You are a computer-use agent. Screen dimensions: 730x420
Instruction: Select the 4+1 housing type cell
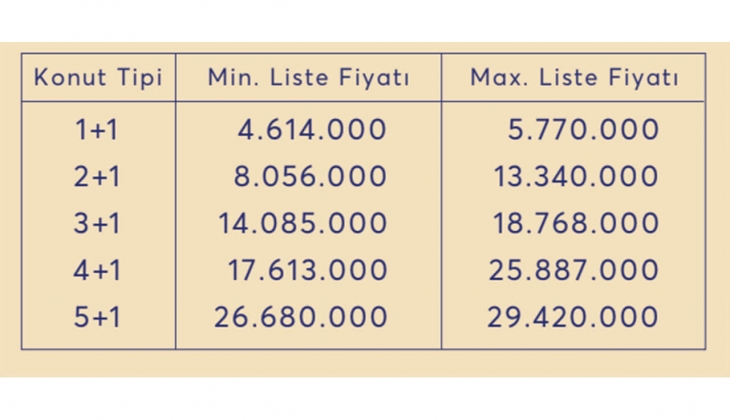coord(98,271)
